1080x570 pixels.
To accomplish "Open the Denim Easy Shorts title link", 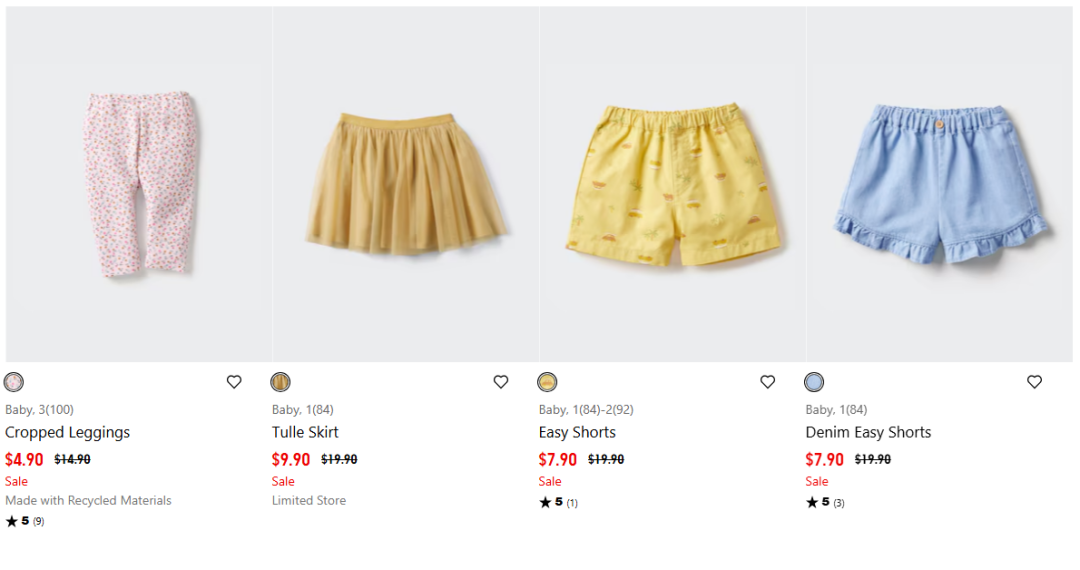I will pos(868,432).
